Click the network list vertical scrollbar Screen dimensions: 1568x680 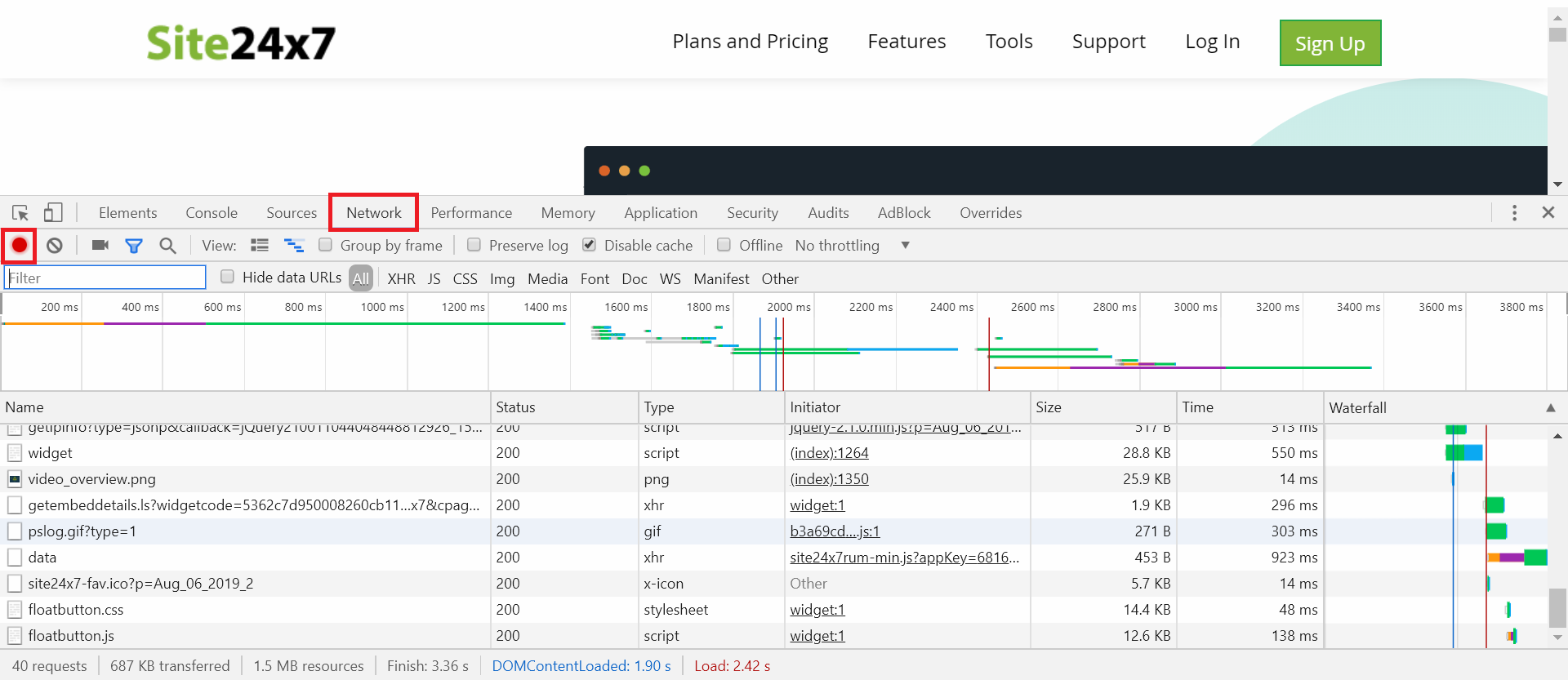1557,607
